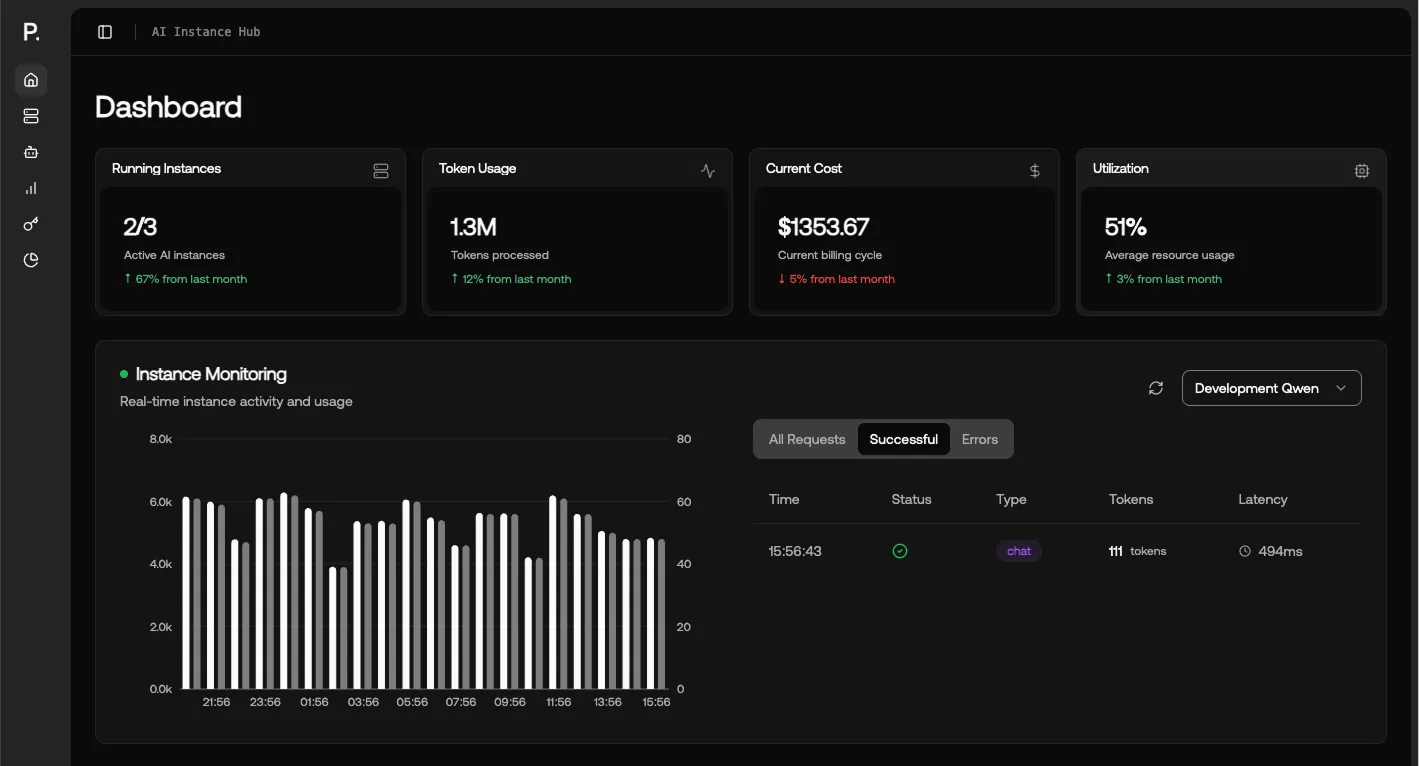This screenshot has height=766, width=1419.
Task: Click the green success status indicator
Action: 899,550
